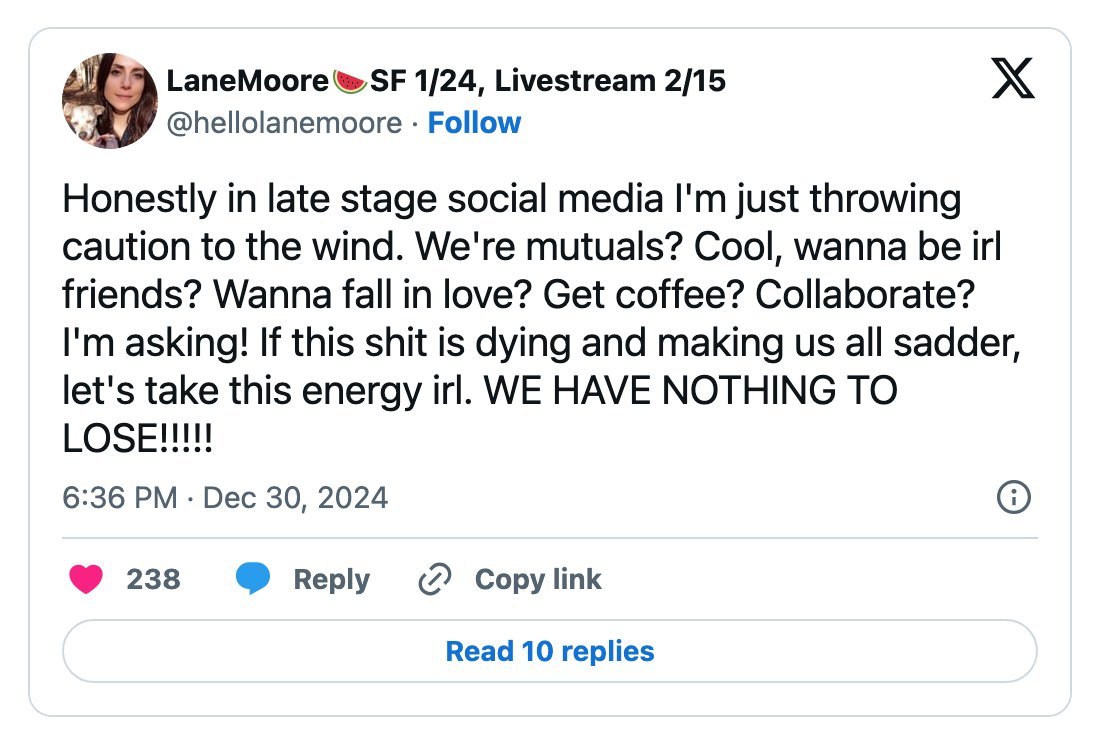Open the tweet info circle icon

click(1014, 497)
